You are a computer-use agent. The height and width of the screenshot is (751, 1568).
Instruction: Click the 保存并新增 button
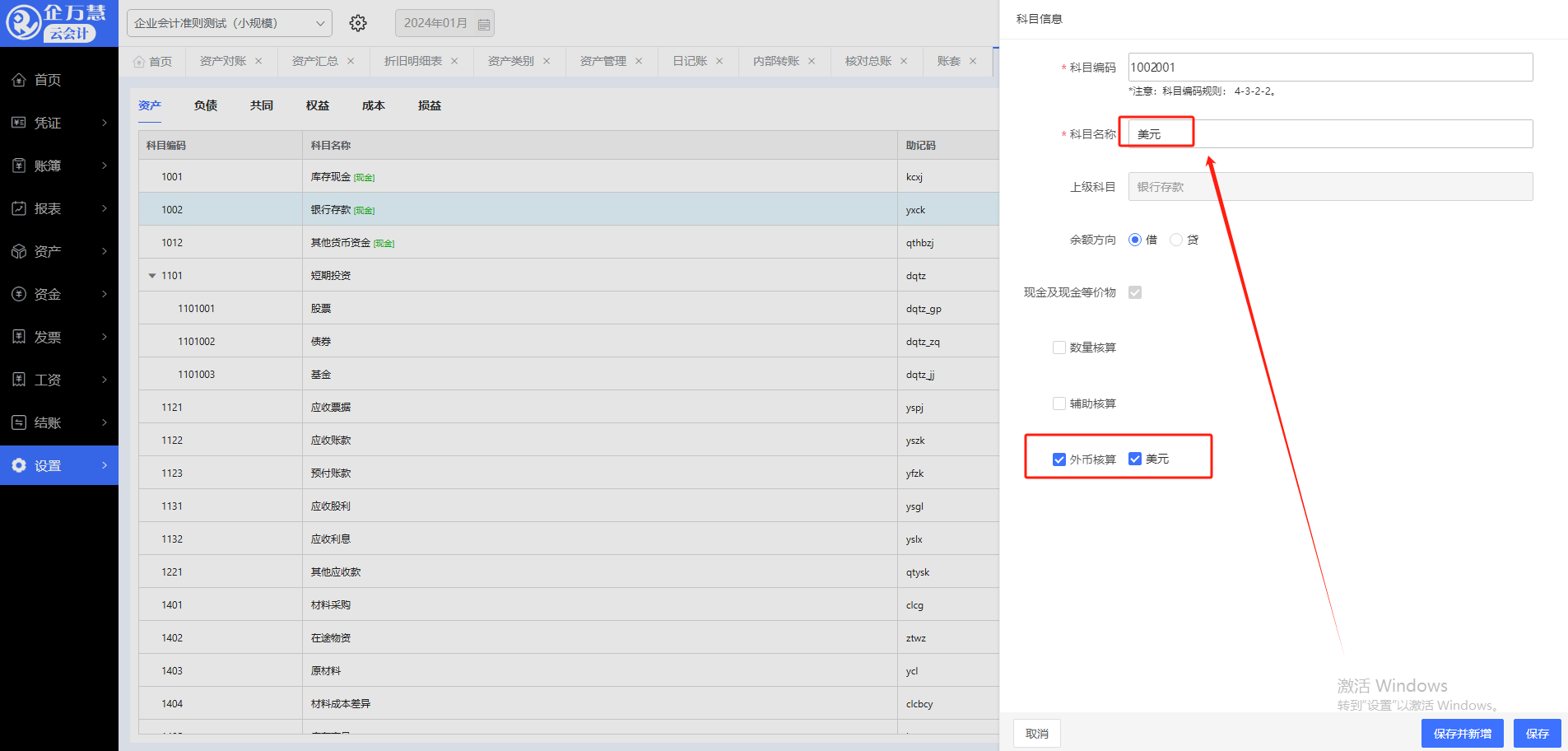[x=1463, y=734]
